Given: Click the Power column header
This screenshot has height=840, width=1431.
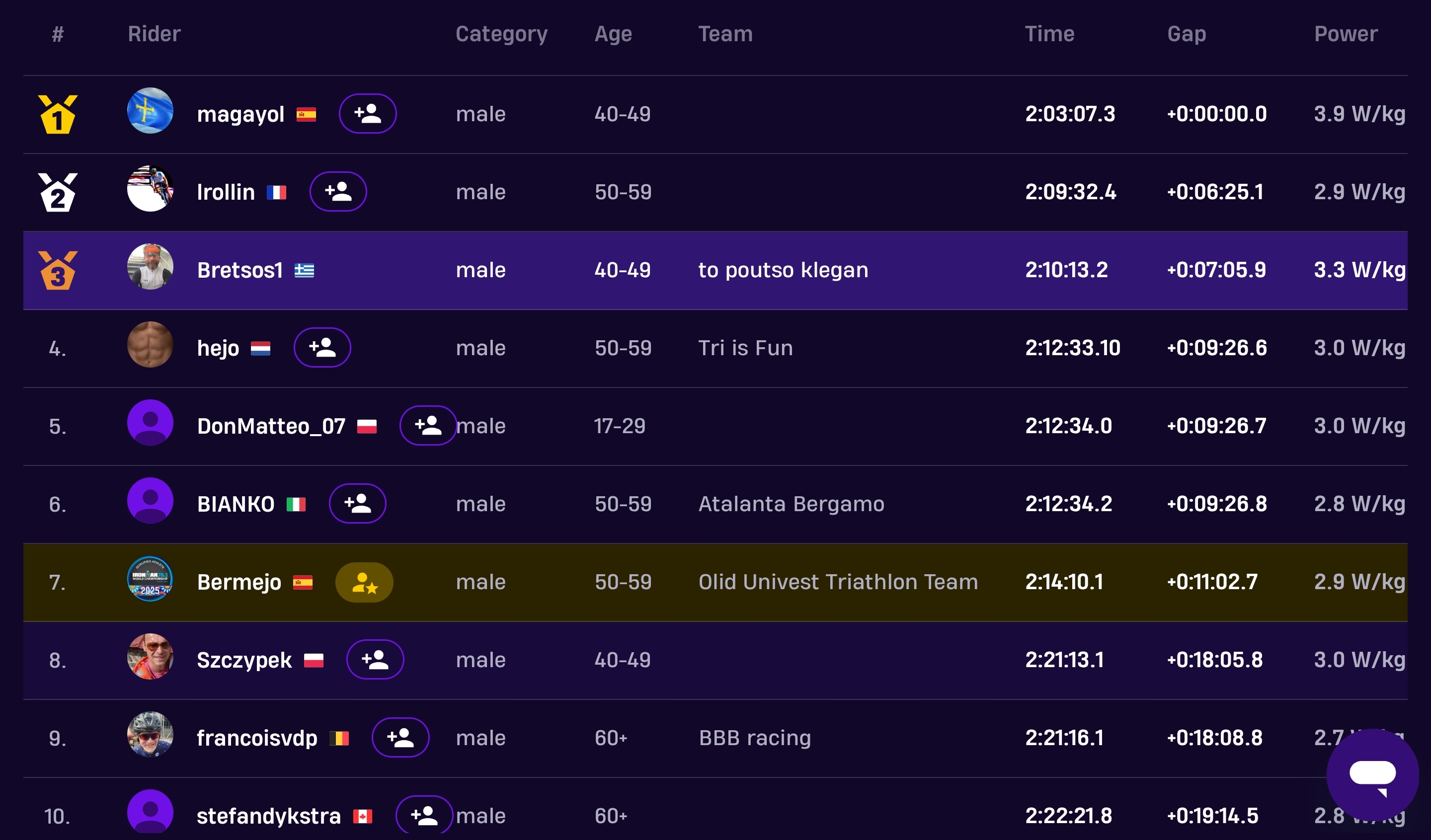Looking at the screenshot, I should coord(1345,34).
